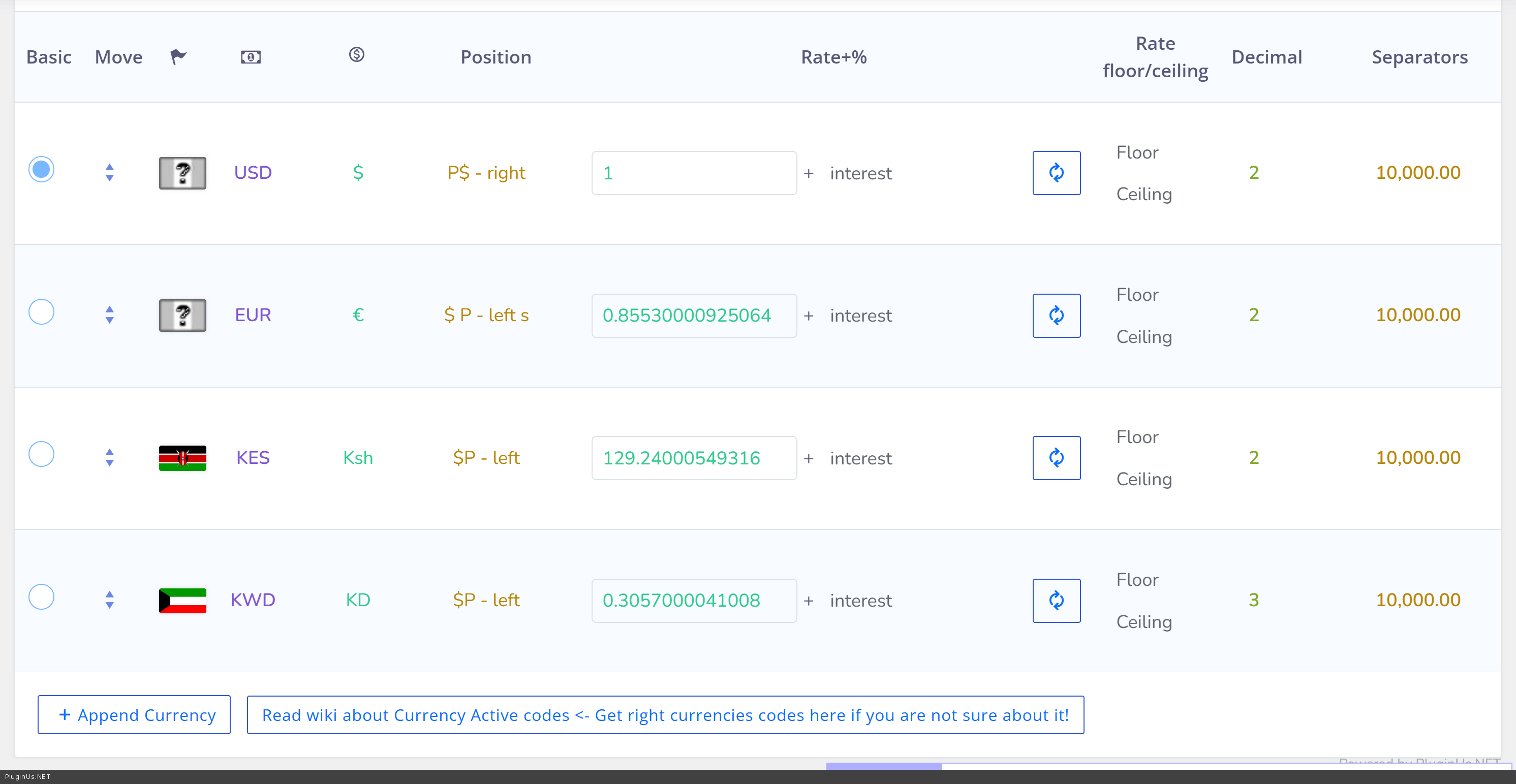The height and width of the screenshot is (784, 1516).
Task: Select KWD as the basic currency radio
Action: click(41, 597)
